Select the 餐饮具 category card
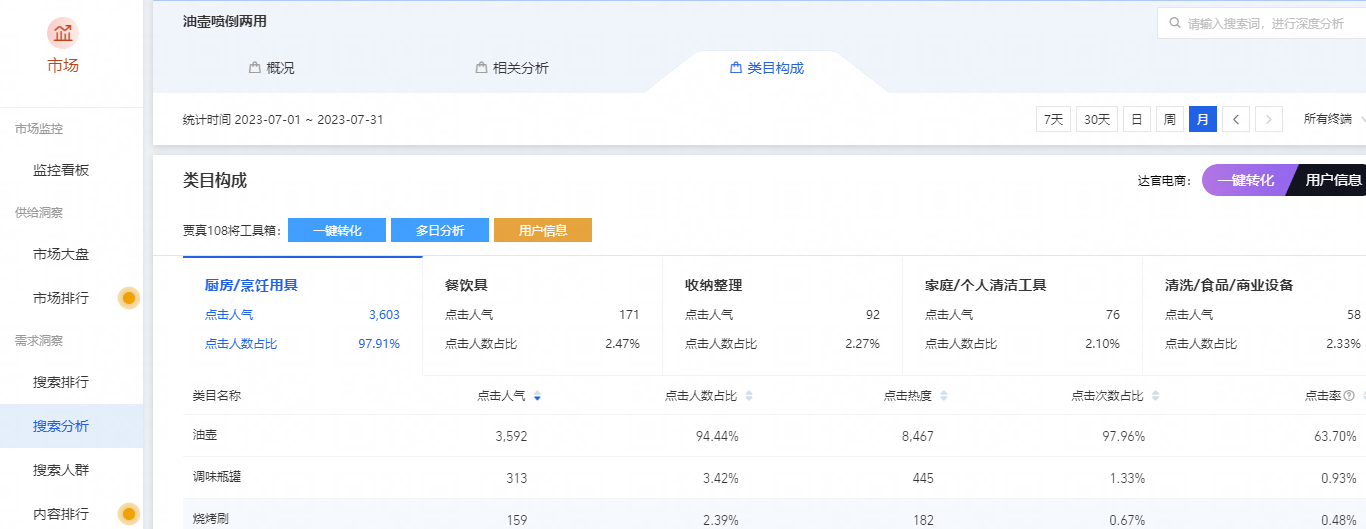 coord(542,315)
